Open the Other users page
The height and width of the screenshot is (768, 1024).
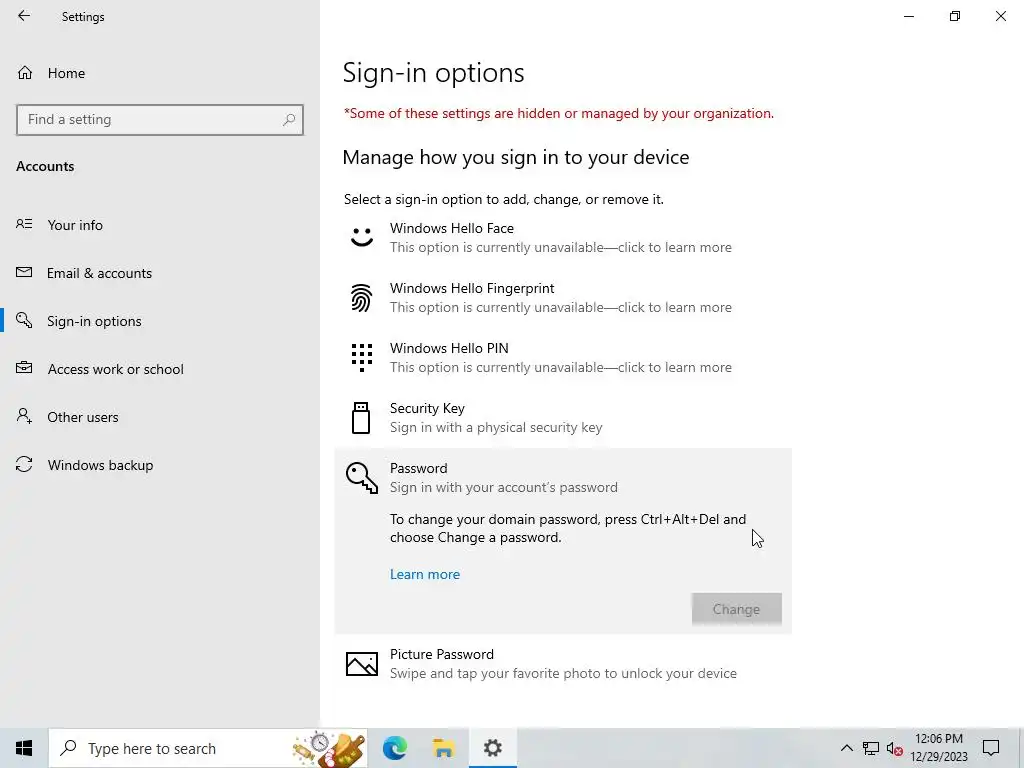coord(160,417)
